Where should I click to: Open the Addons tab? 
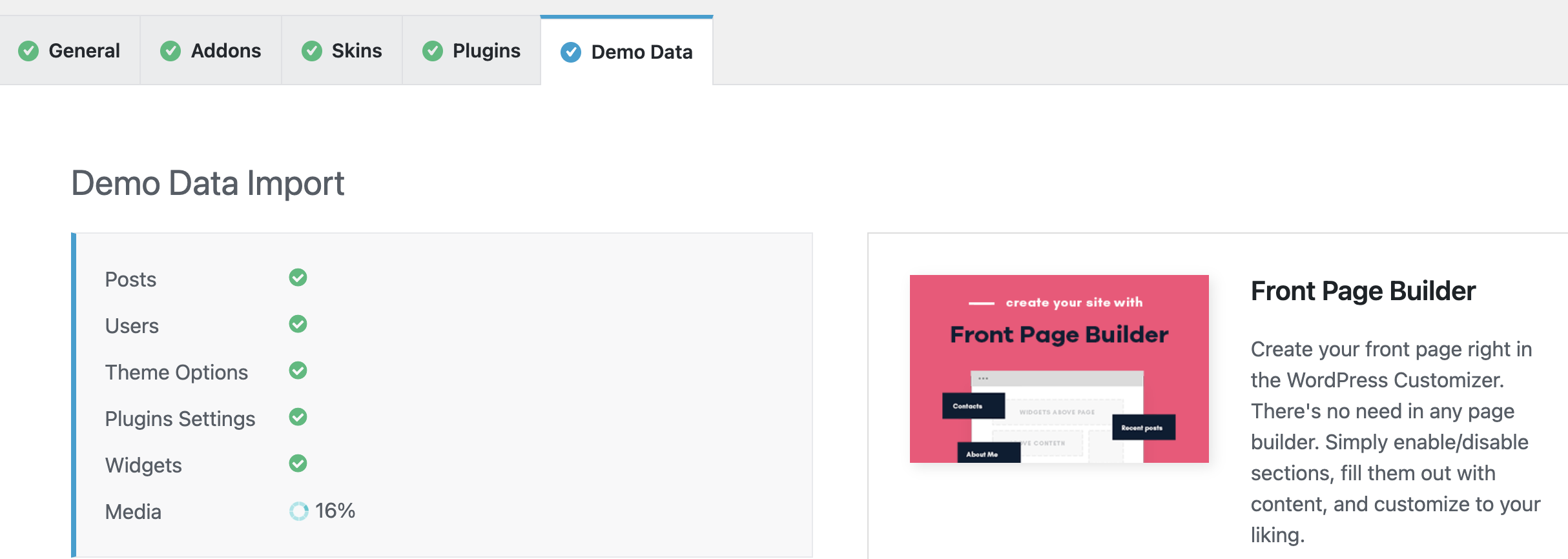(x=211, y=50)
